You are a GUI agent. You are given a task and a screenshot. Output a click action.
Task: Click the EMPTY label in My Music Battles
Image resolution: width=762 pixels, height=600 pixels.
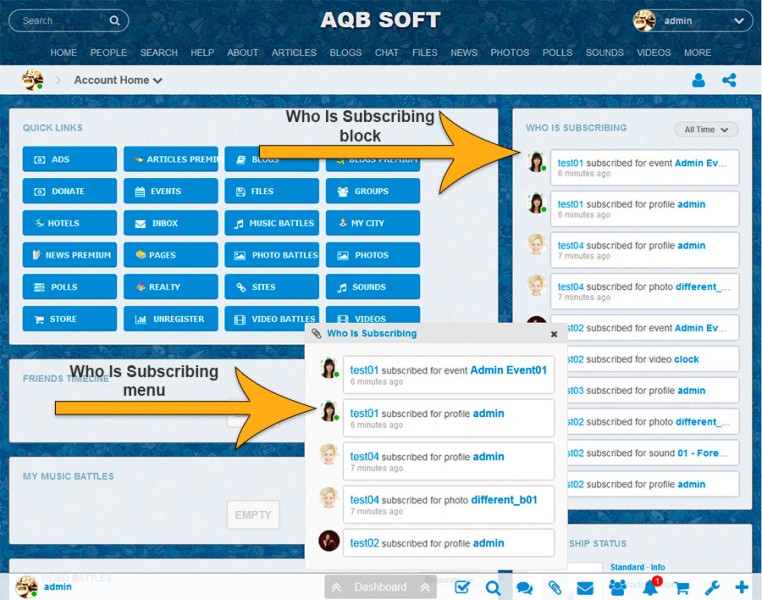(253, 514)
